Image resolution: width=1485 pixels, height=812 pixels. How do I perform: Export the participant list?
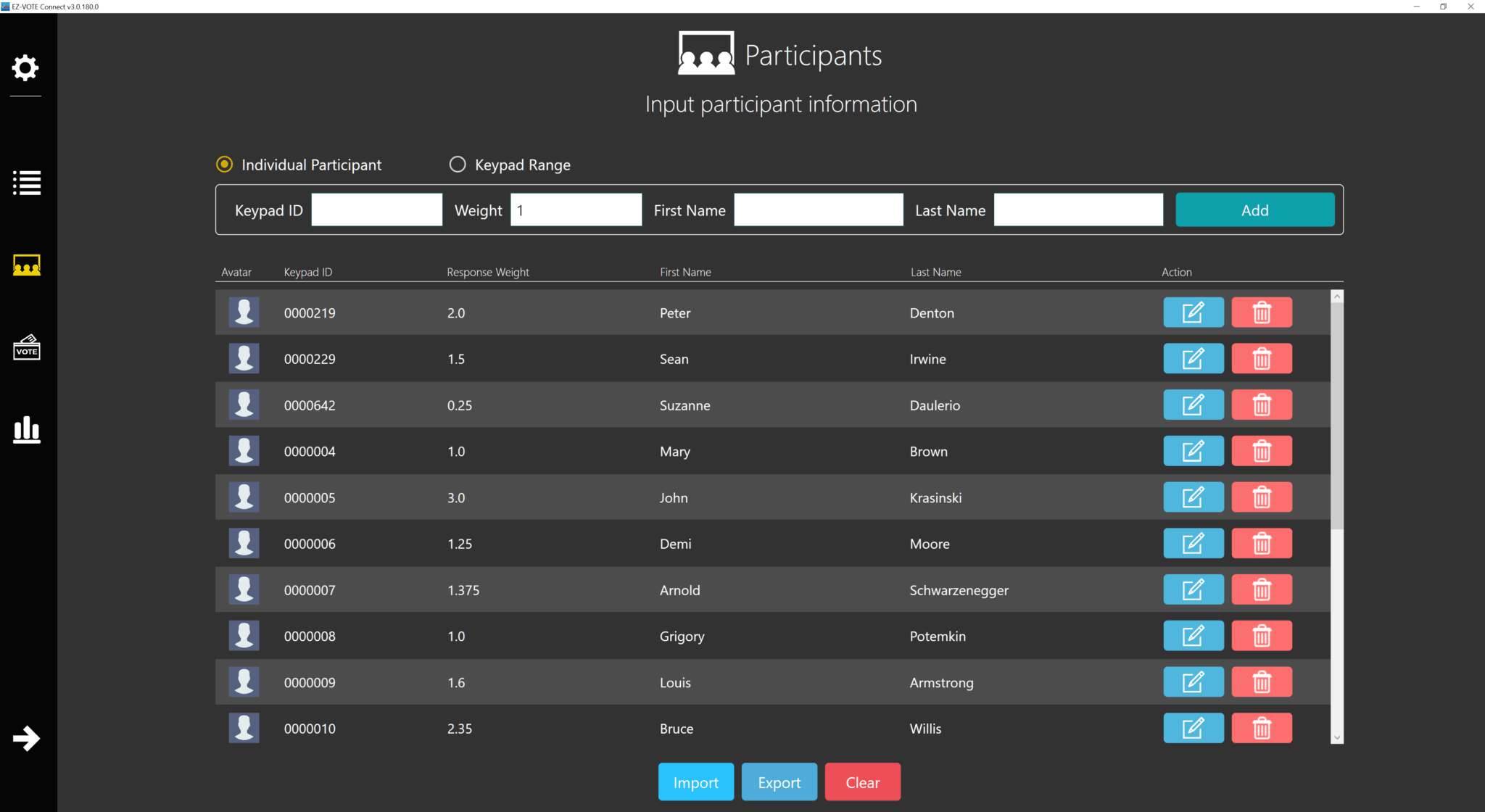coord(779,782)
